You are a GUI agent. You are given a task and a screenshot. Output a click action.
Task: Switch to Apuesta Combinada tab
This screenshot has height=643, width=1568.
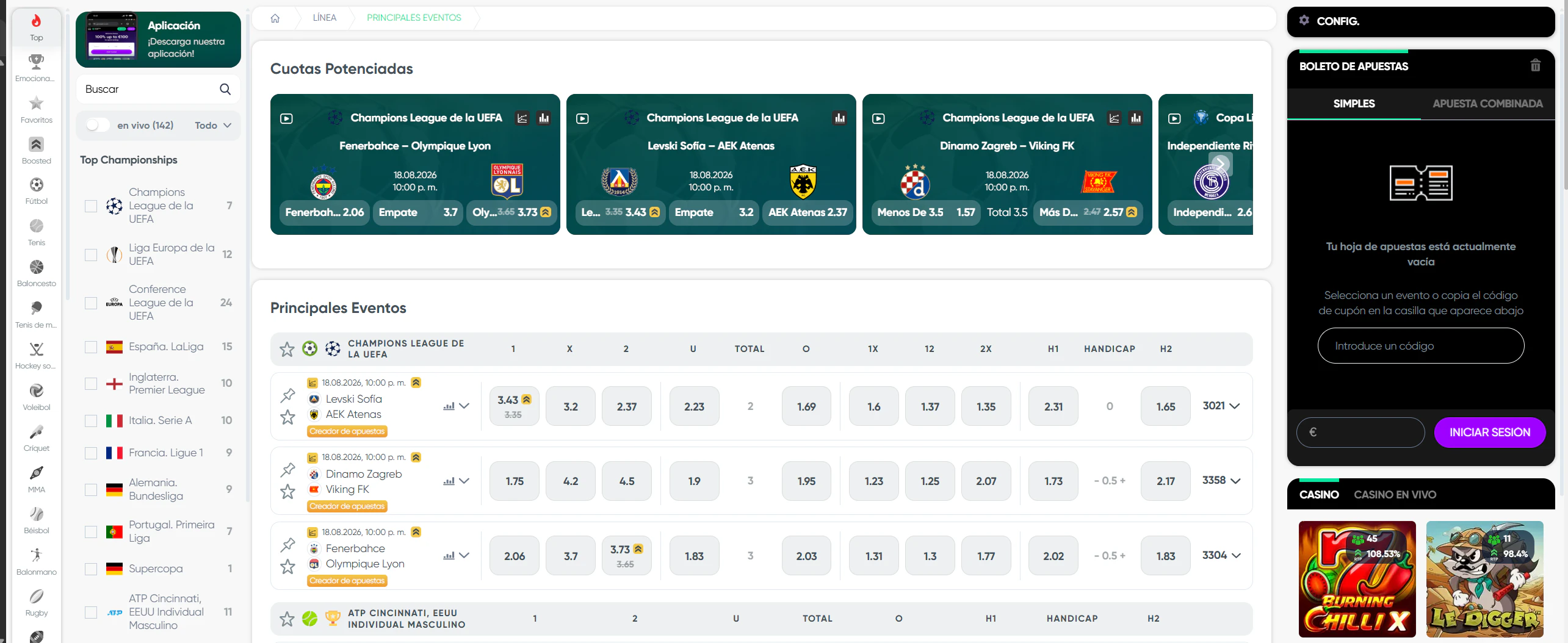tap(1487, 104)
